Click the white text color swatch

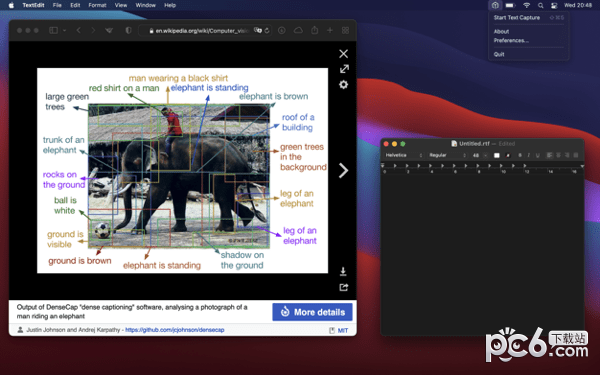coord(497,155)
